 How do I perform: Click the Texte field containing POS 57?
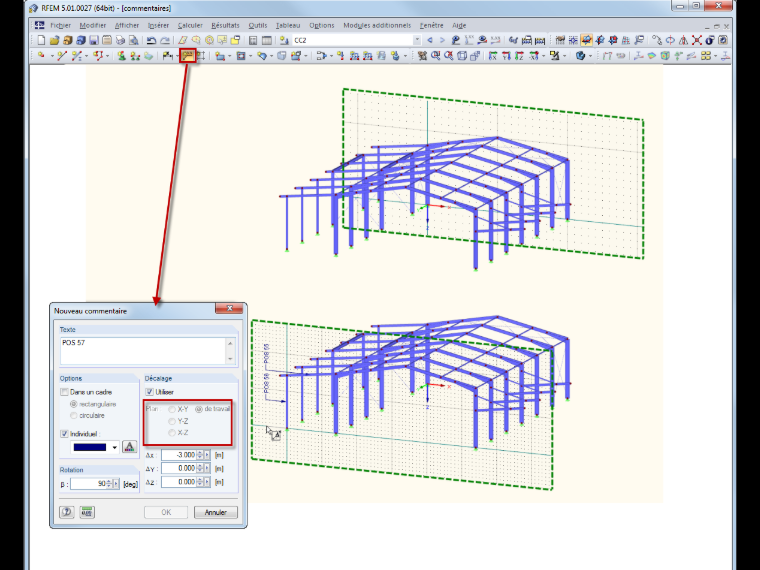pyautogui.click(x=143, y=350)
